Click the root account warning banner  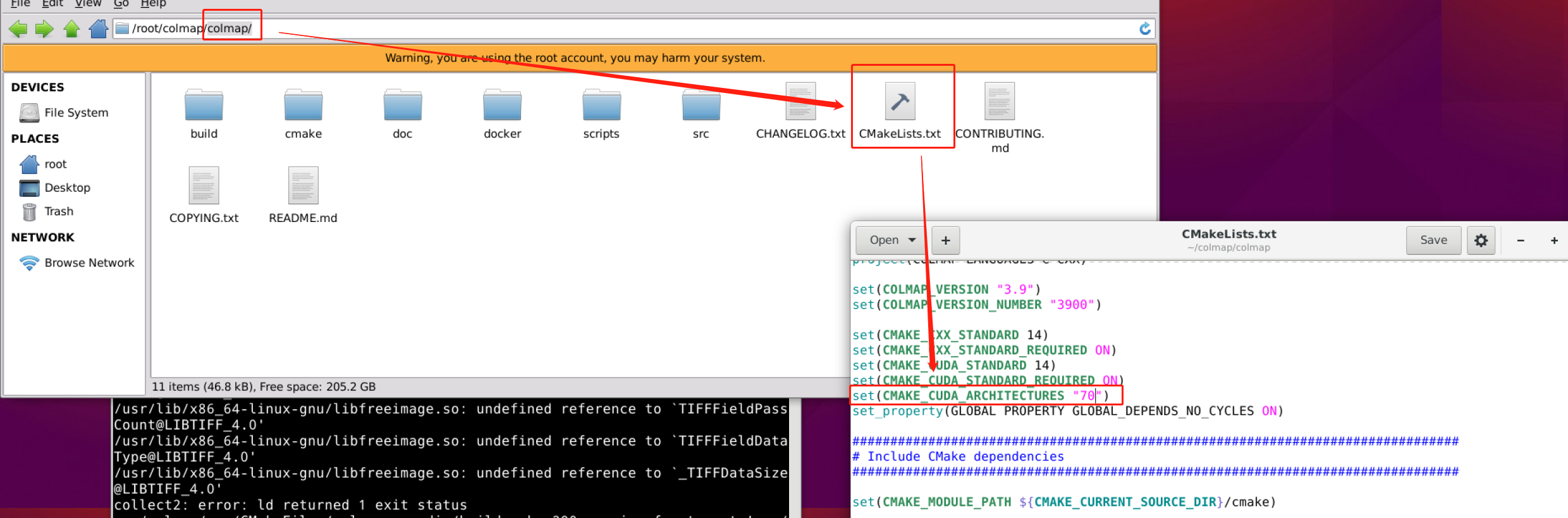tap(580, 58)
